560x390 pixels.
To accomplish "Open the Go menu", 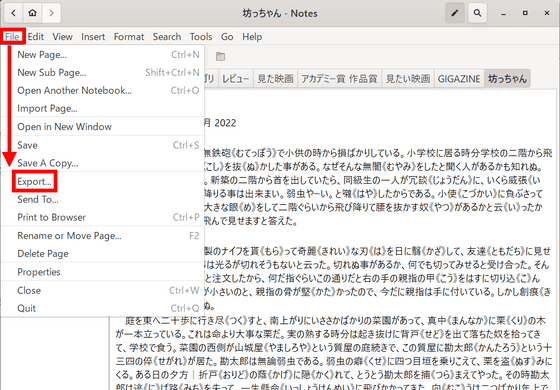I will point(227,36).
